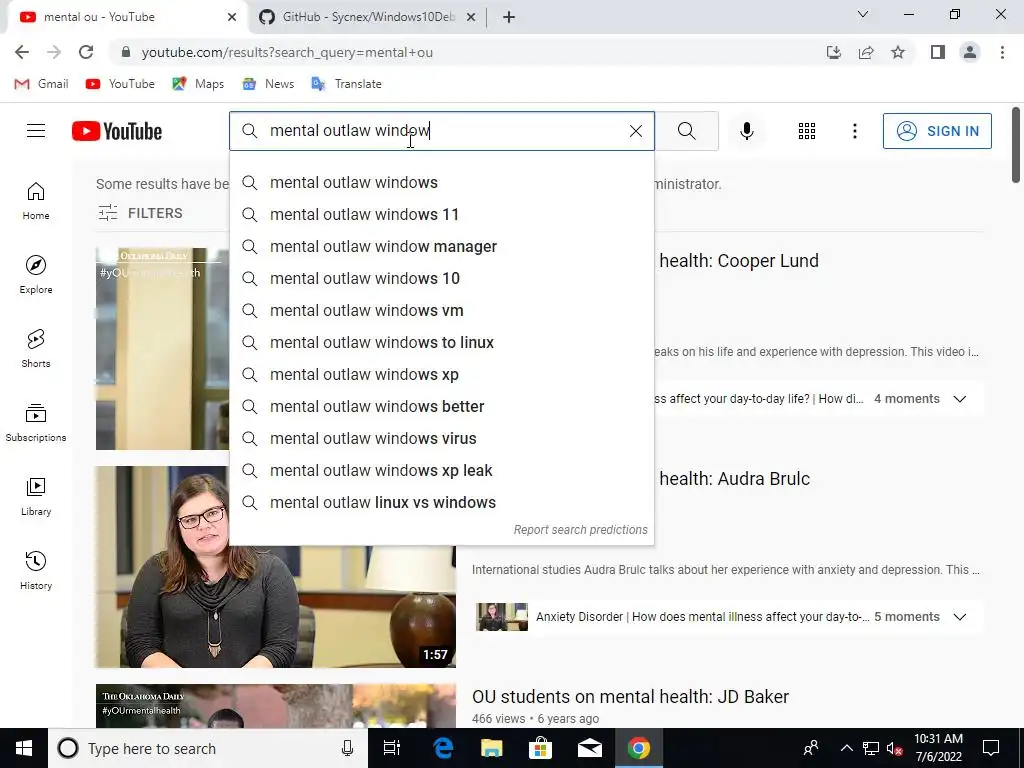This screenshot has height=768, width=1024.
Task: Toggle the Chrome side panel
Action: coord(938,52)
